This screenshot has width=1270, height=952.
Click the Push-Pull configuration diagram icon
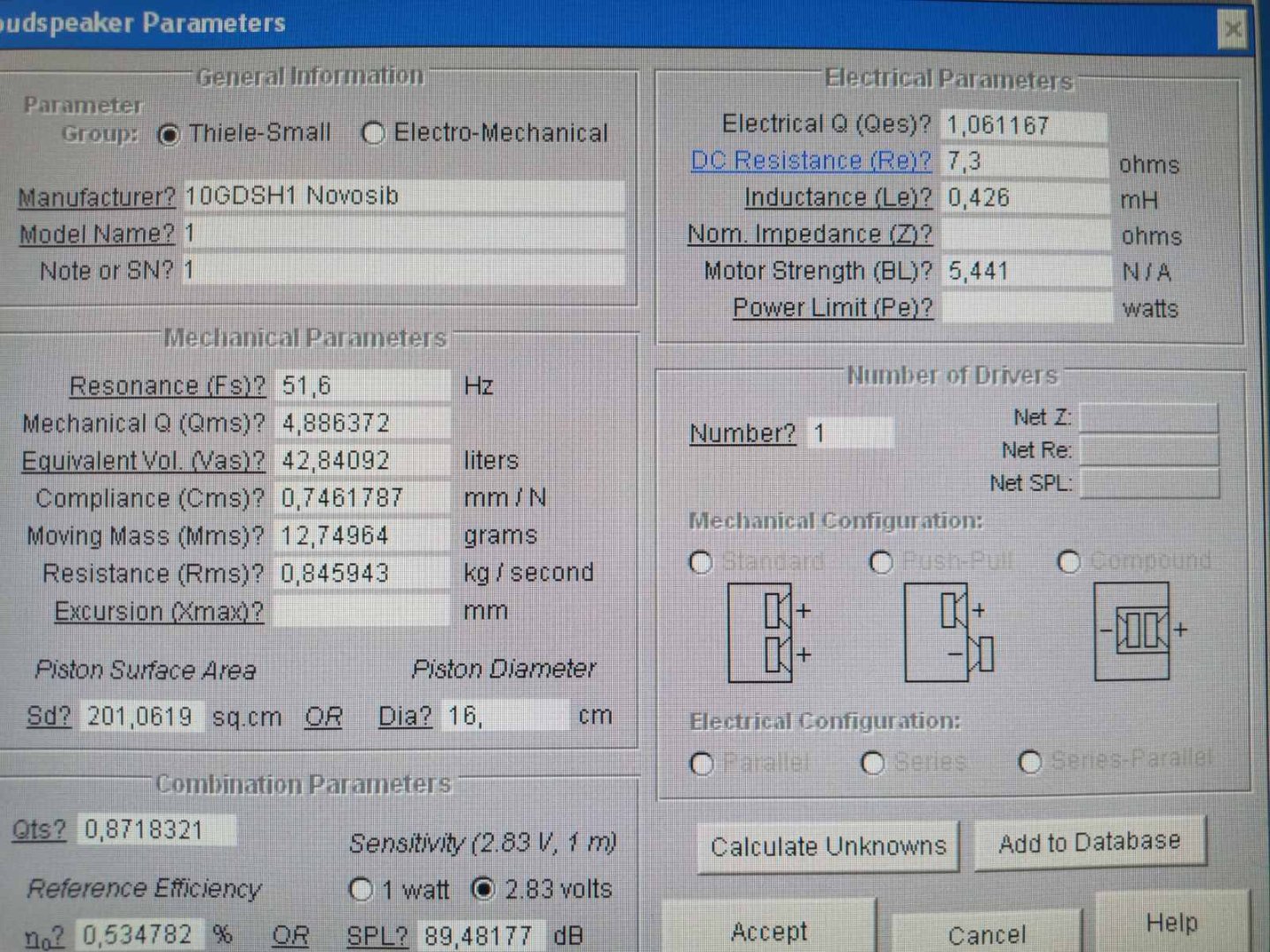[x=950, y=633]
